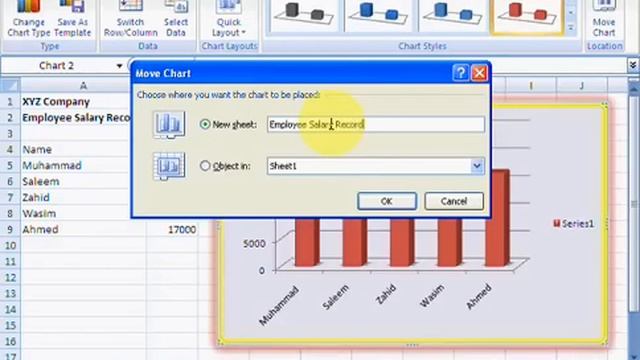Click Switch Row/Column icon
The width and height of the screenshot is (640, 360).
(131, 19)
